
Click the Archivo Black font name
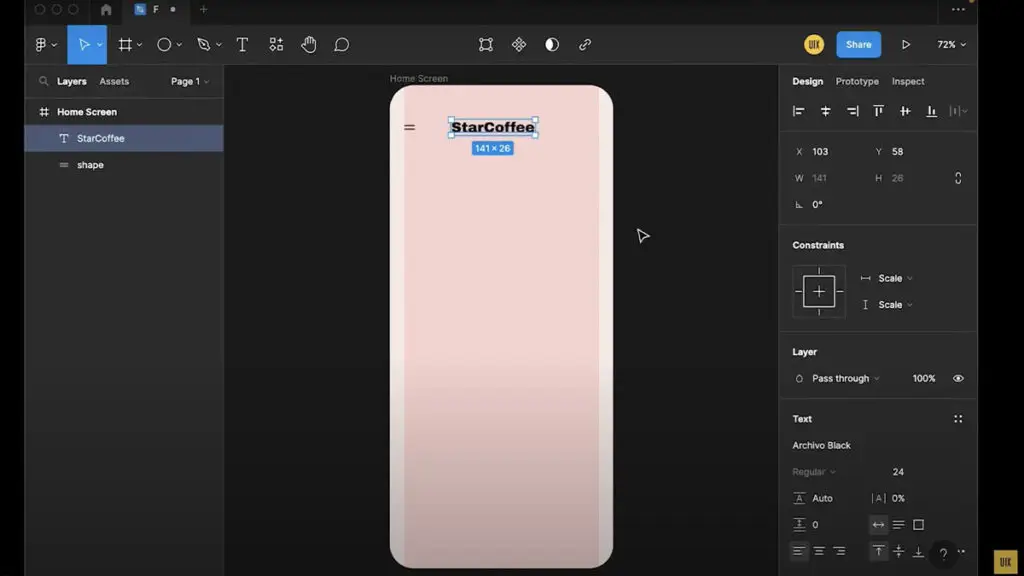coord(822,446)
